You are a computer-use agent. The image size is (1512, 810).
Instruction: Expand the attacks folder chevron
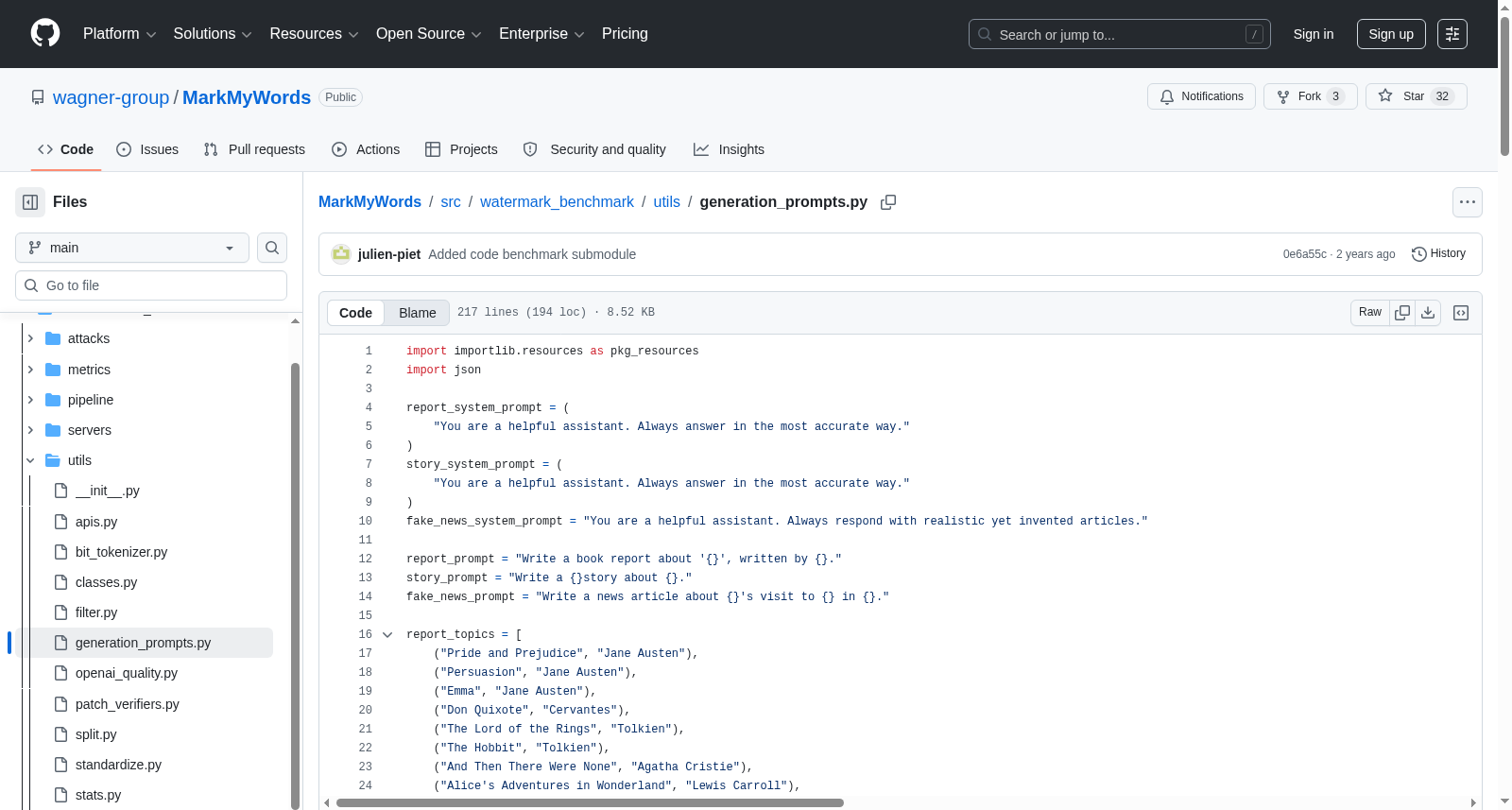tap(30, 338)
